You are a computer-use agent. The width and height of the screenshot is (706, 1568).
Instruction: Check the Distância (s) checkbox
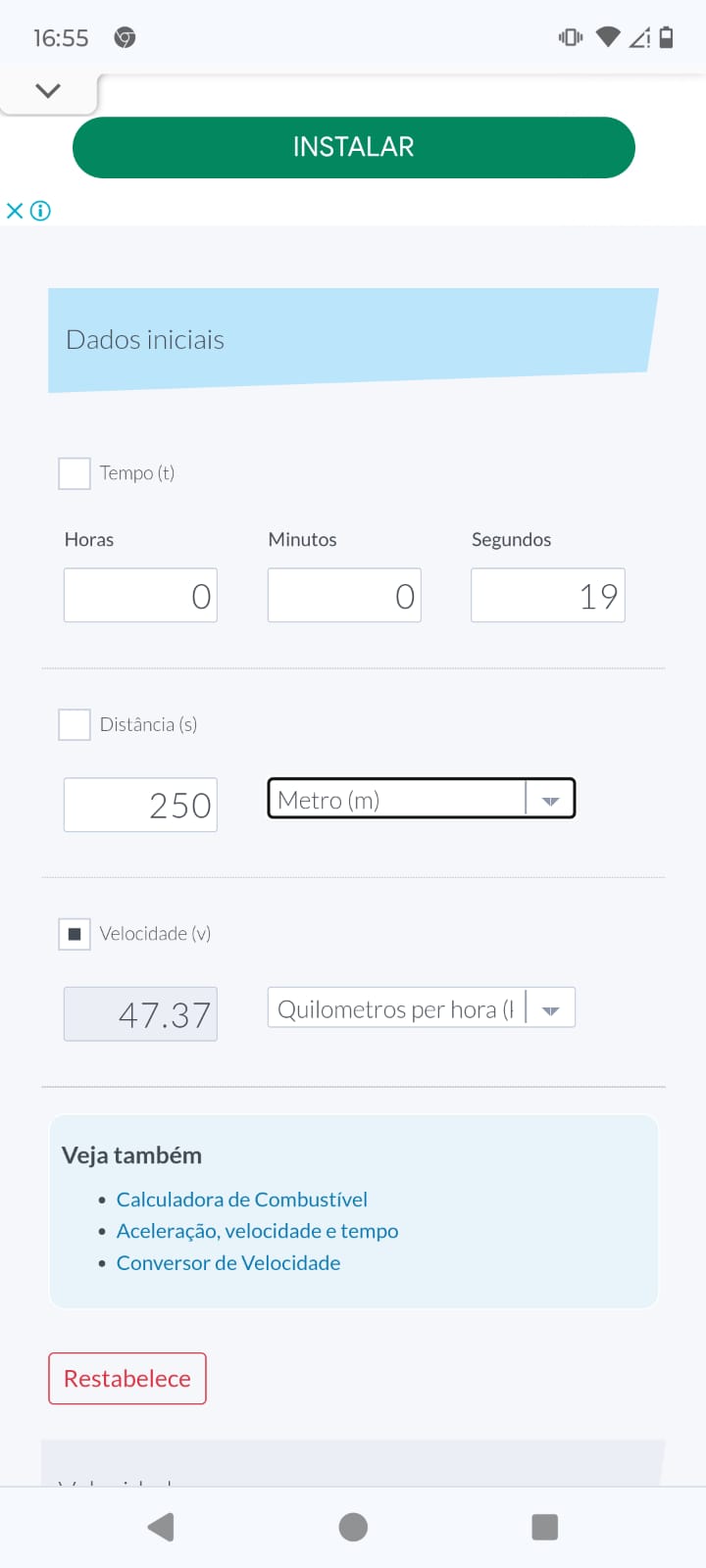point(75,725)
